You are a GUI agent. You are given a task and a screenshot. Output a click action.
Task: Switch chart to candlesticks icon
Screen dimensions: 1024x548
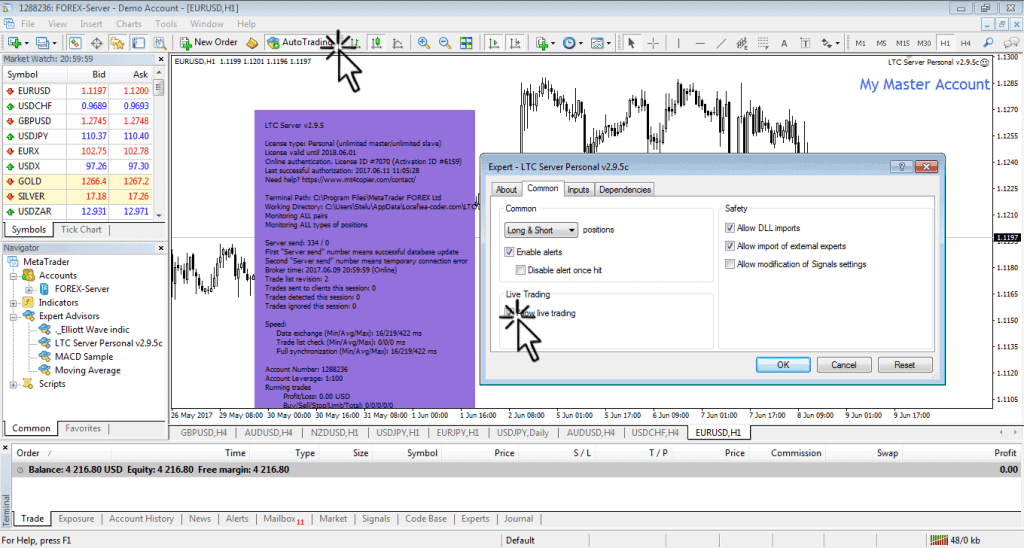point(377,43)
